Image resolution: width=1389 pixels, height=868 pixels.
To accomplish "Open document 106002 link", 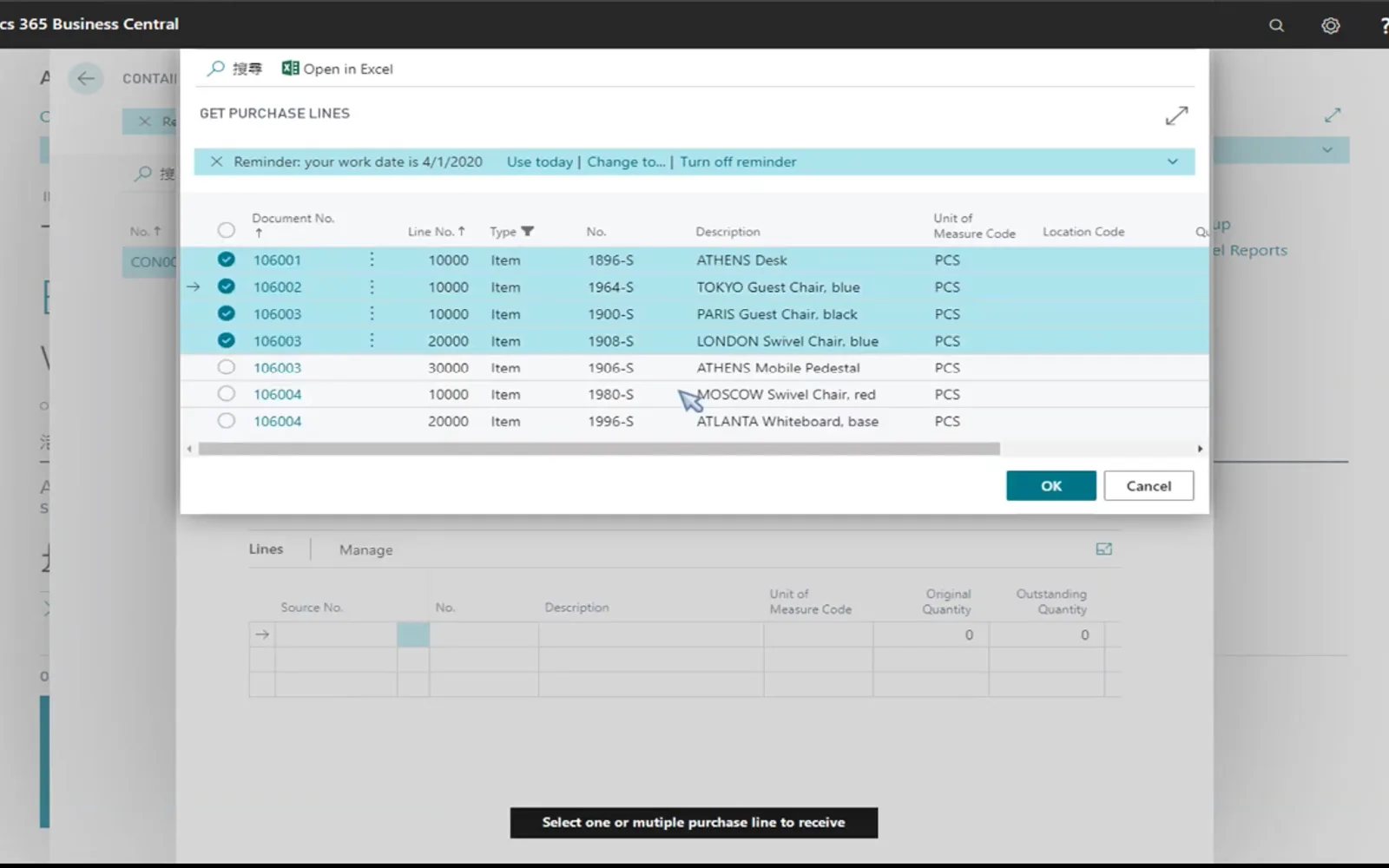I will point(277,286).
